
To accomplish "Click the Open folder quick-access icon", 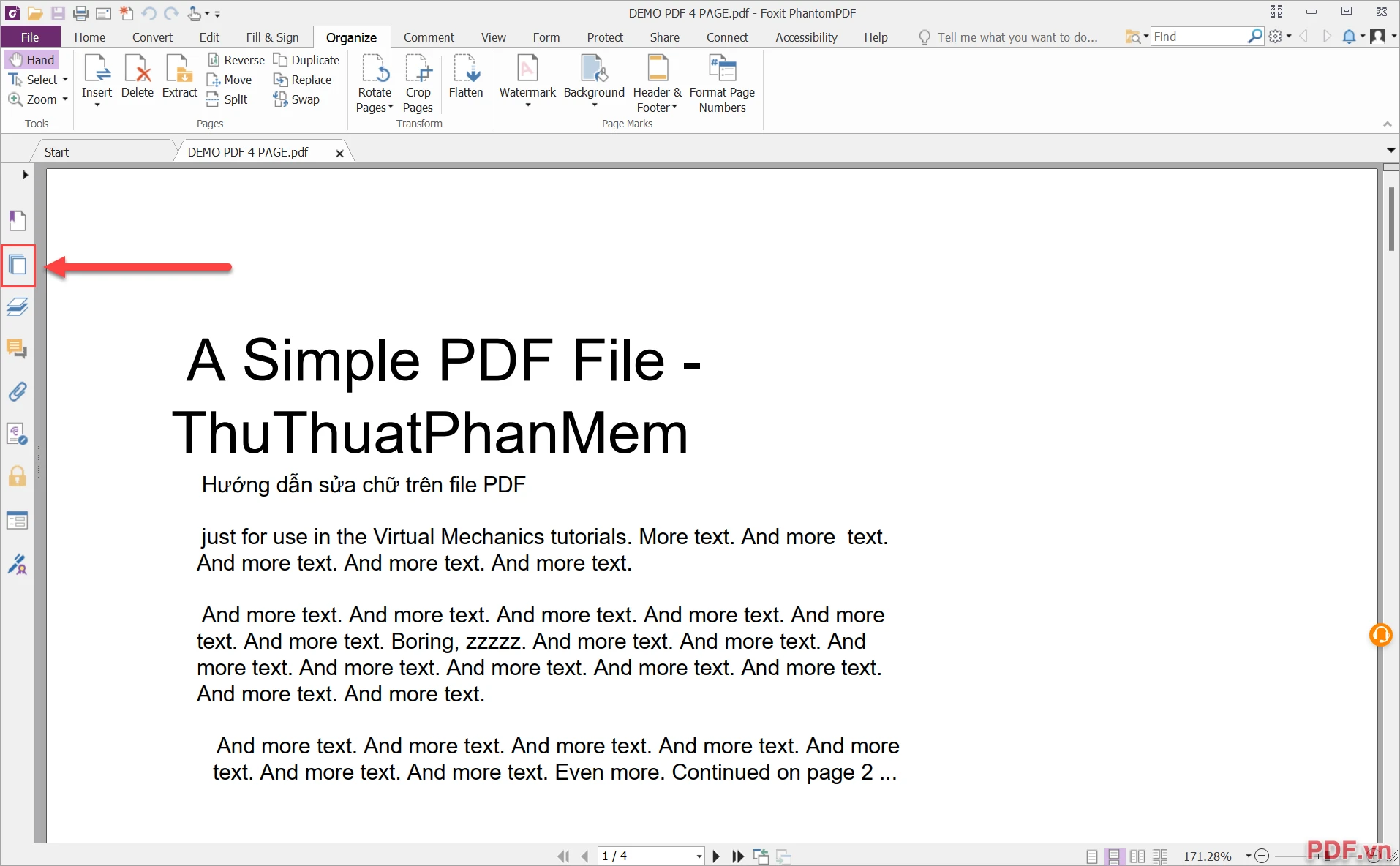I will [x=34, y=13].
